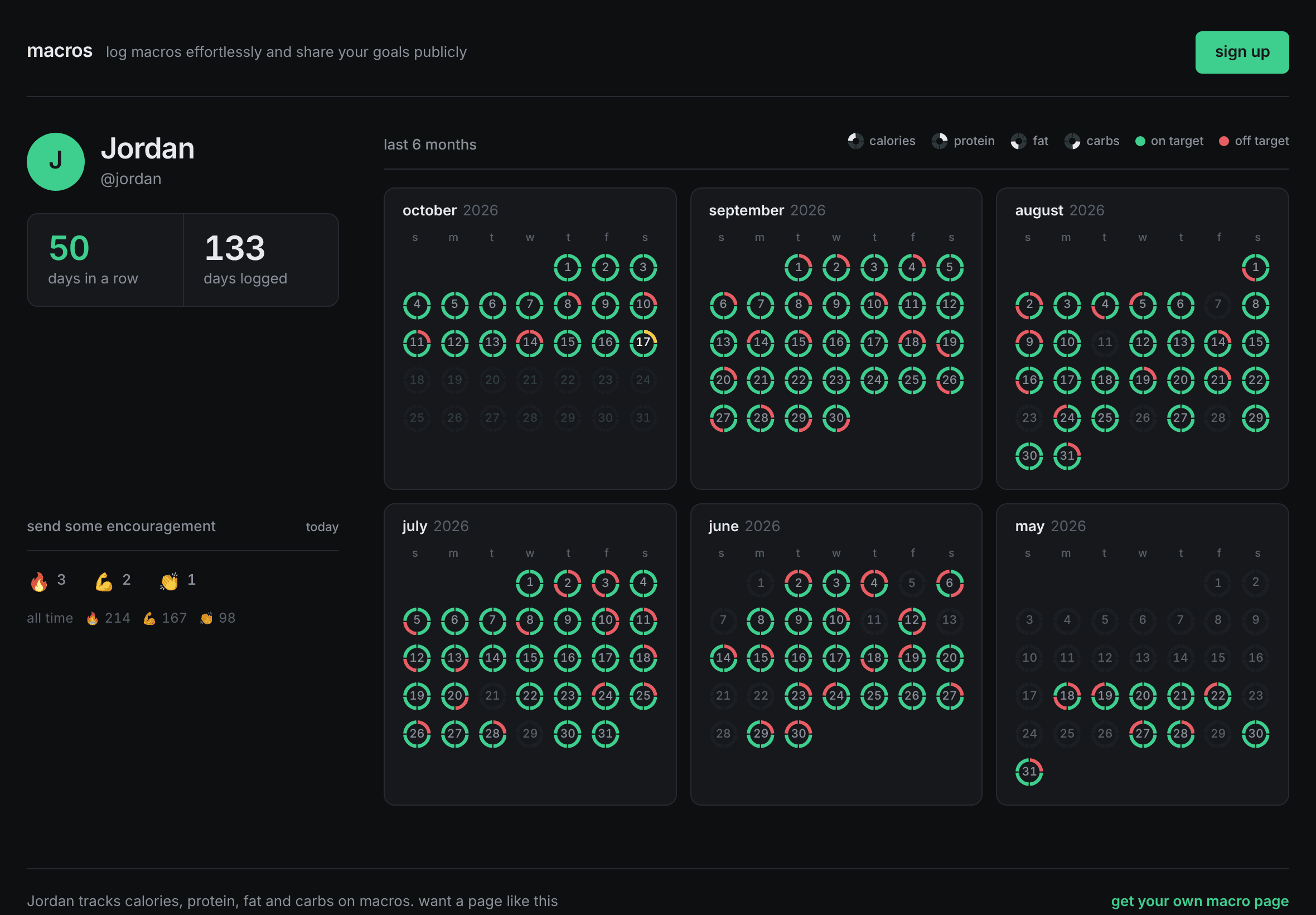Click the red off target dot

(x=1224, y=141)
